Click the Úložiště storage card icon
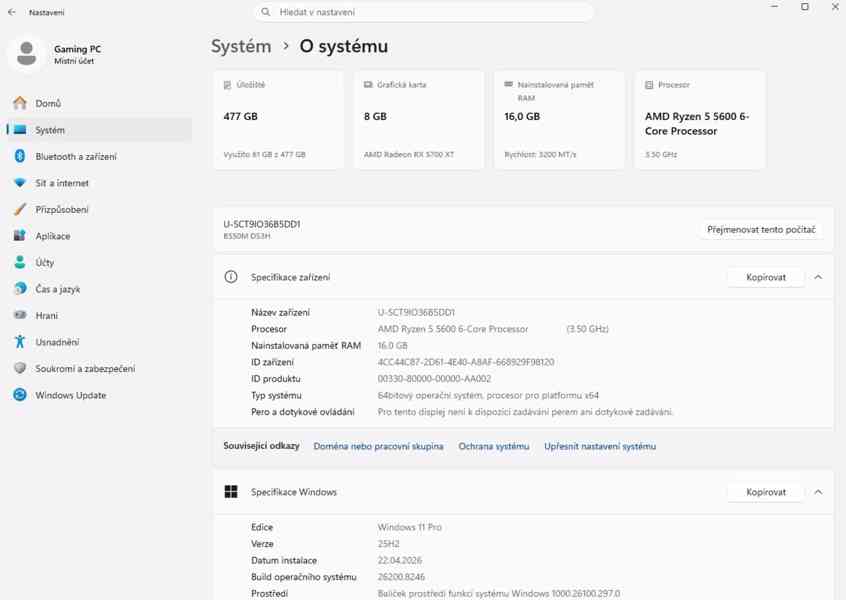 click(x=228, y=85)
